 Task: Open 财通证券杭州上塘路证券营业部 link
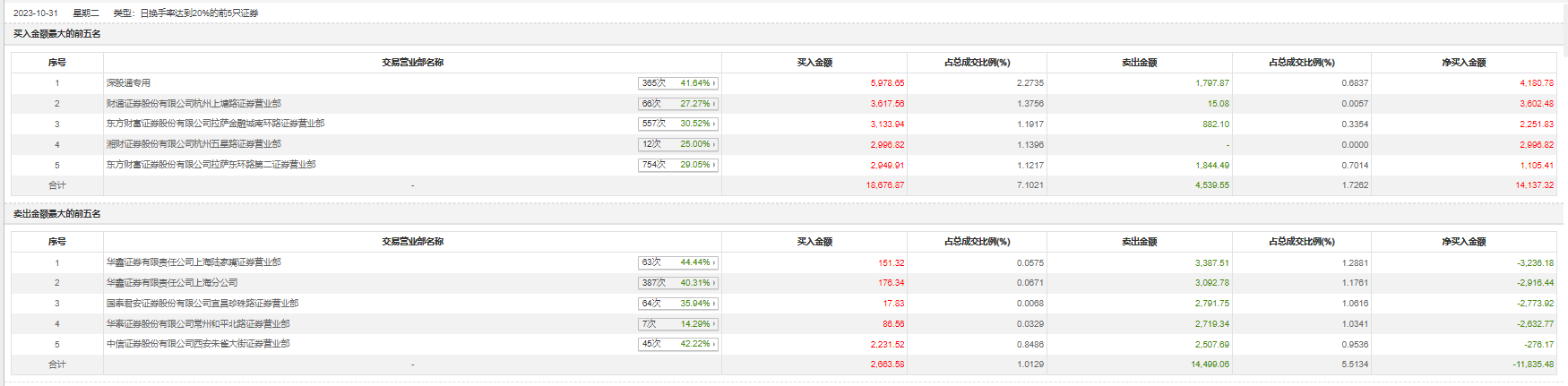click(x=194, y=104)
